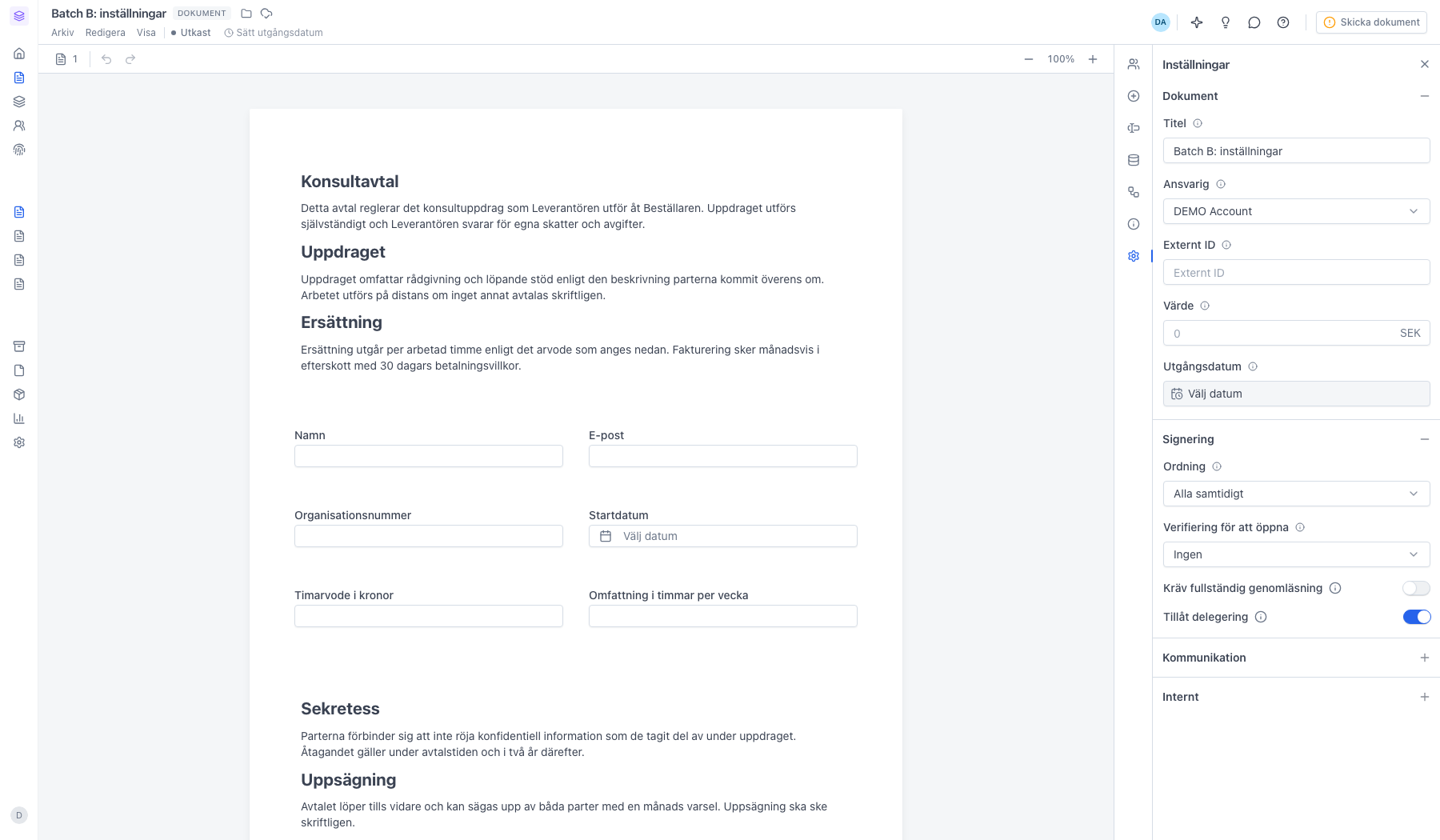Click the Värde SEK input field
1440x840 pixels.
point(1296,333)
